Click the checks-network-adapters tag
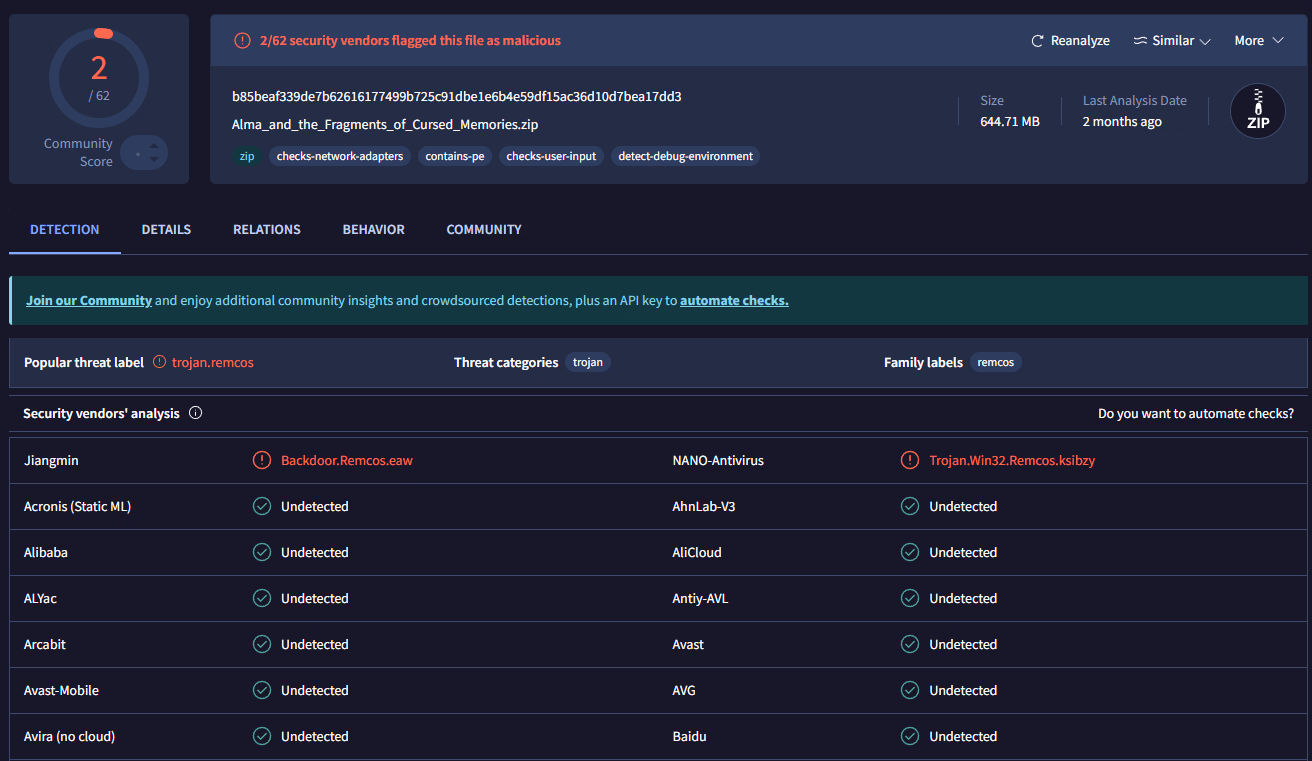The width and height of the screenshot is (1312, 761). 340,156
